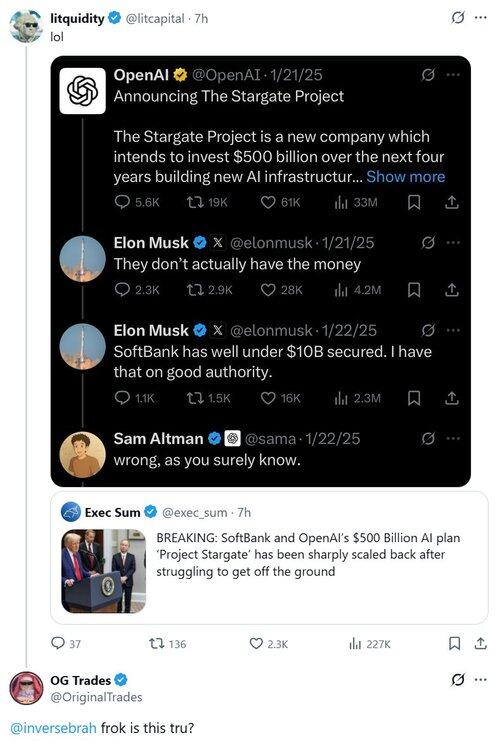
Task: Repost litquidity's post with 136 reposts
Action: [x=167, y=644]
